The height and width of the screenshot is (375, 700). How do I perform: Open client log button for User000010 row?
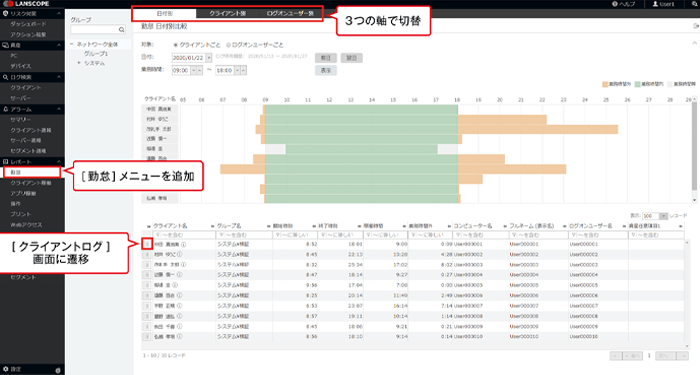pyautogui.click(x=147, y=337)
